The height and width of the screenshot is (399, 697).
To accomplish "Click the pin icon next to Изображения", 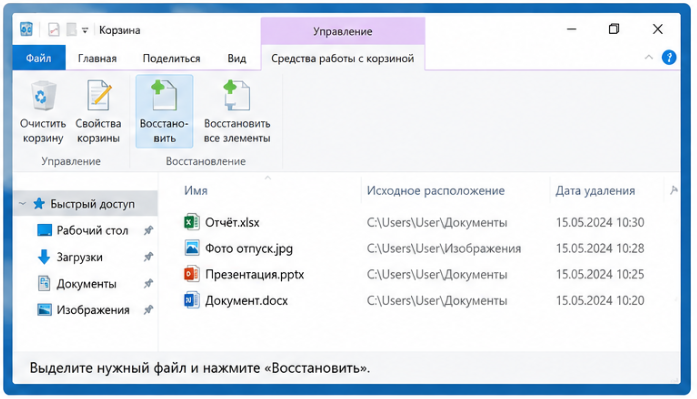I will pos(148,310).
